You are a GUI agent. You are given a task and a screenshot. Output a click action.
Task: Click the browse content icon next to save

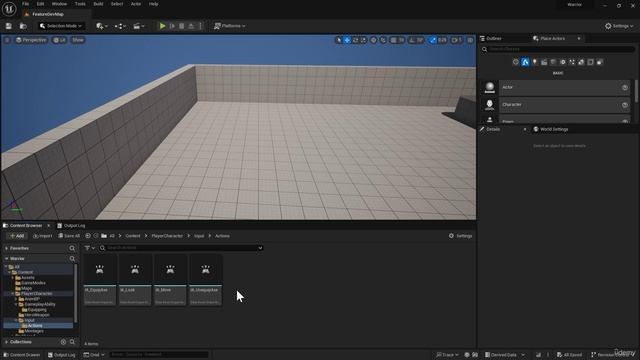point(23,26)
